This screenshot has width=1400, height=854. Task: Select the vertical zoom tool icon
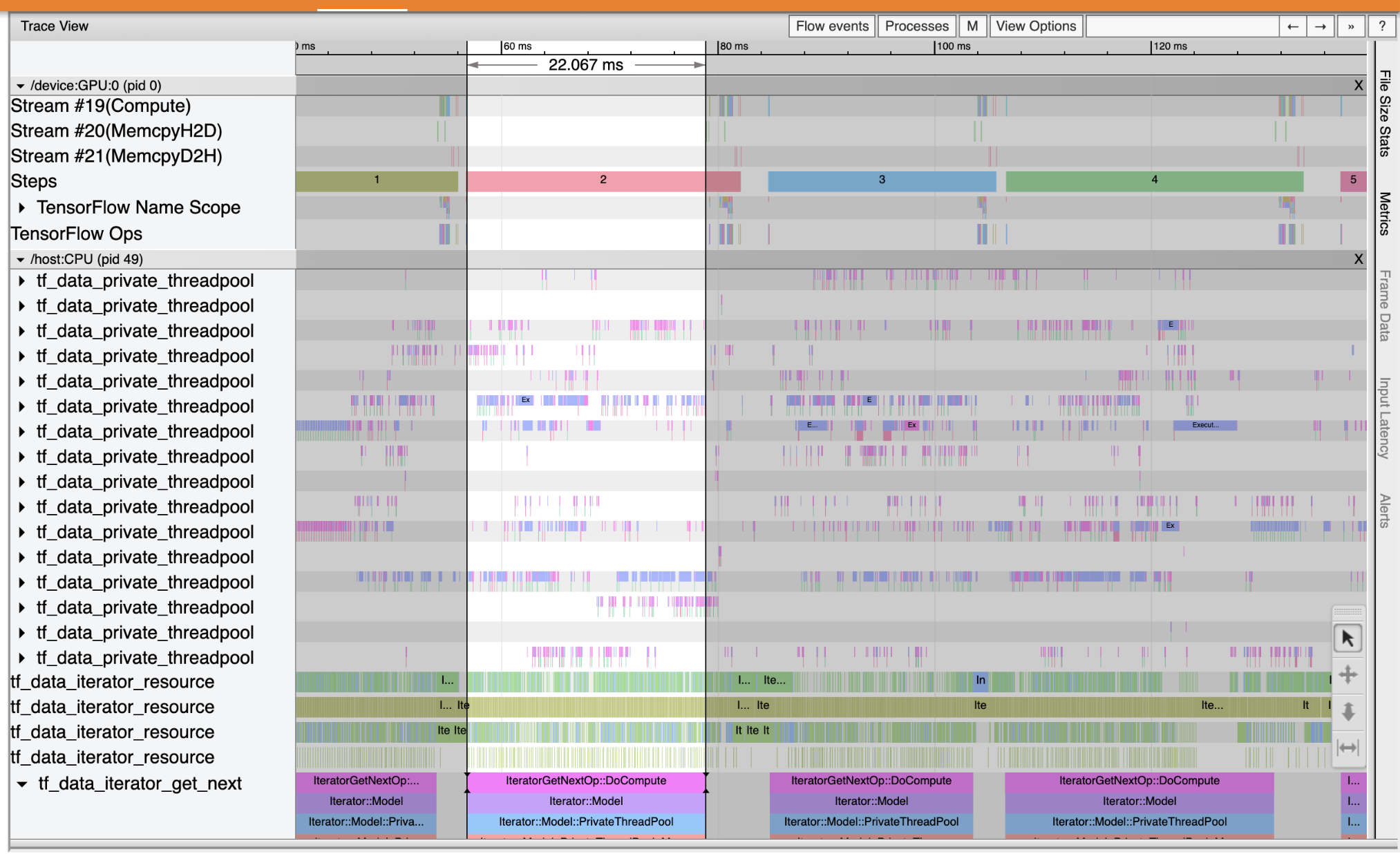point(1348,711)
